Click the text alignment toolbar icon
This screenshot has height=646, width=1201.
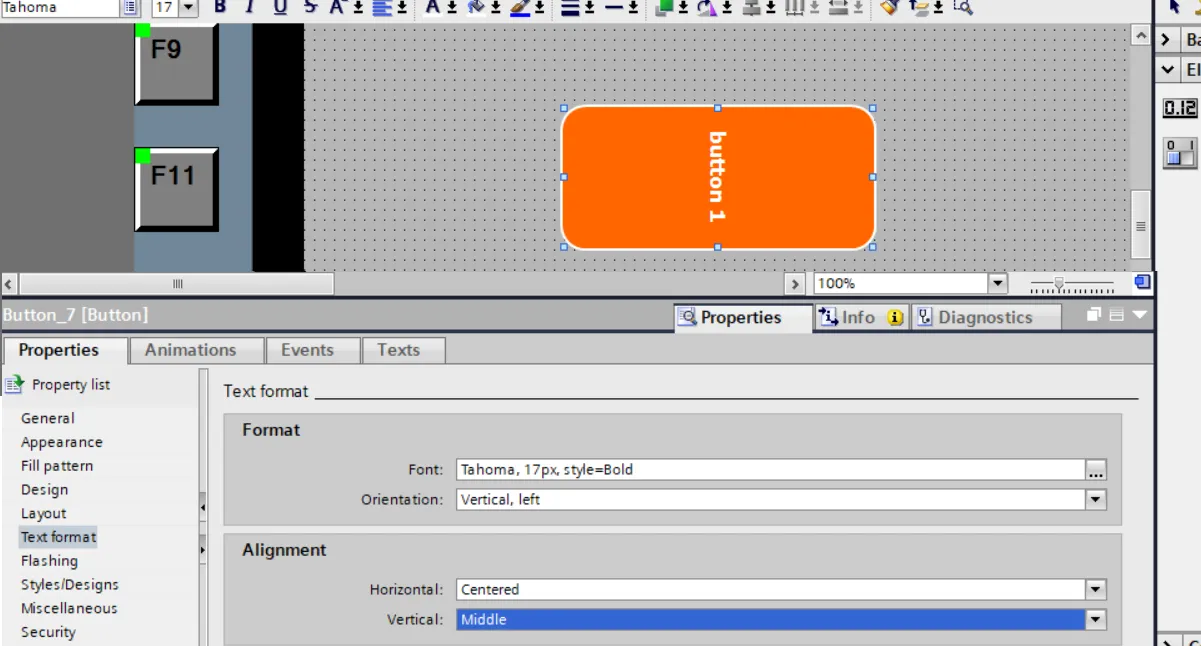coord(383,7)
